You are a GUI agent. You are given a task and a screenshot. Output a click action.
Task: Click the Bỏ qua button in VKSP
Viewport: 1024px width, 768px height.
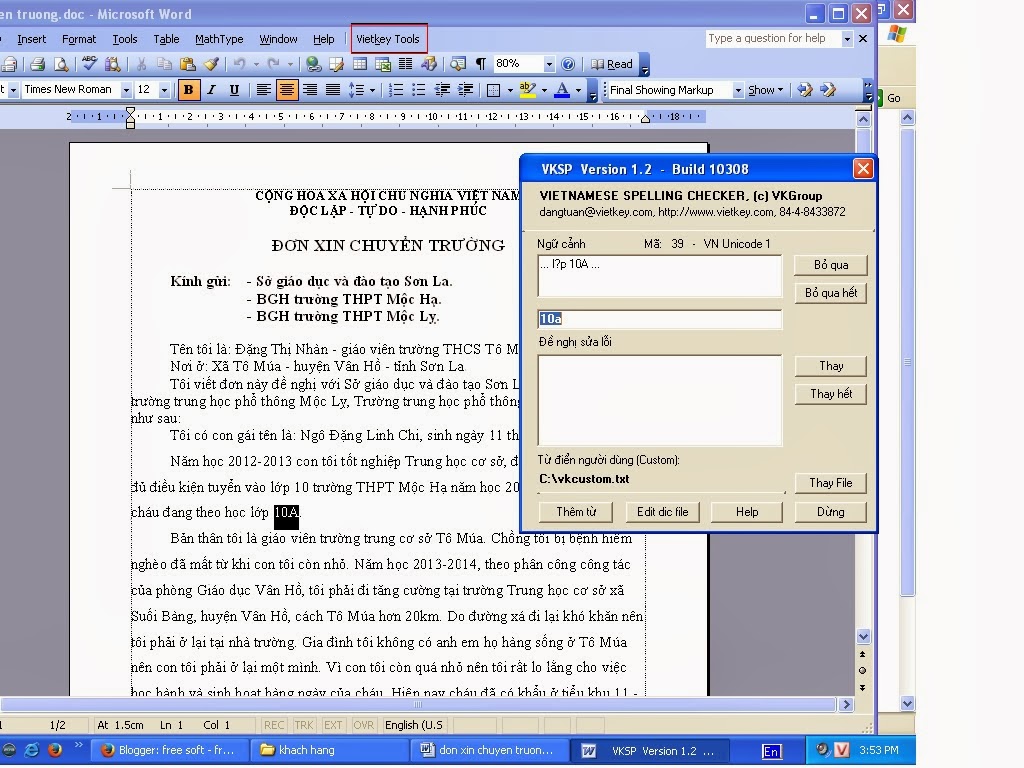(831, 264)
